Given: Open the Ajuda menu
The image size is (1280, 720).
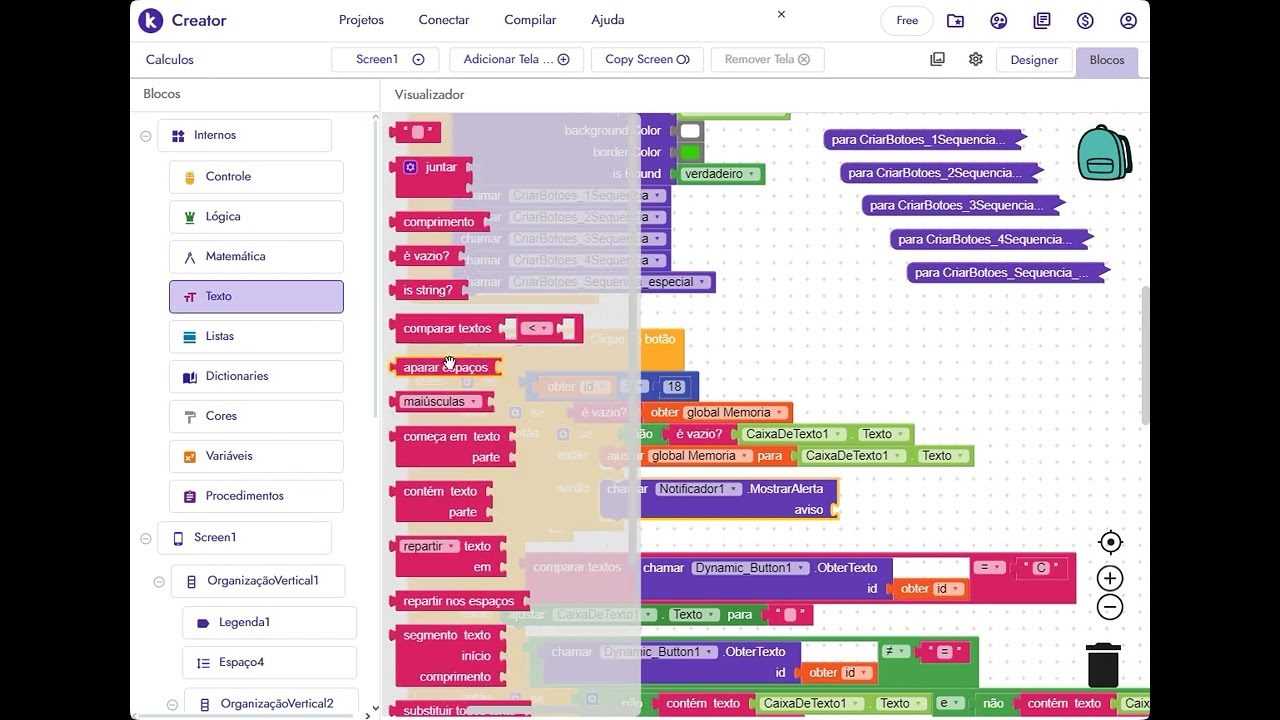Looking at the screenshot, I should click(x=608, y=20).
